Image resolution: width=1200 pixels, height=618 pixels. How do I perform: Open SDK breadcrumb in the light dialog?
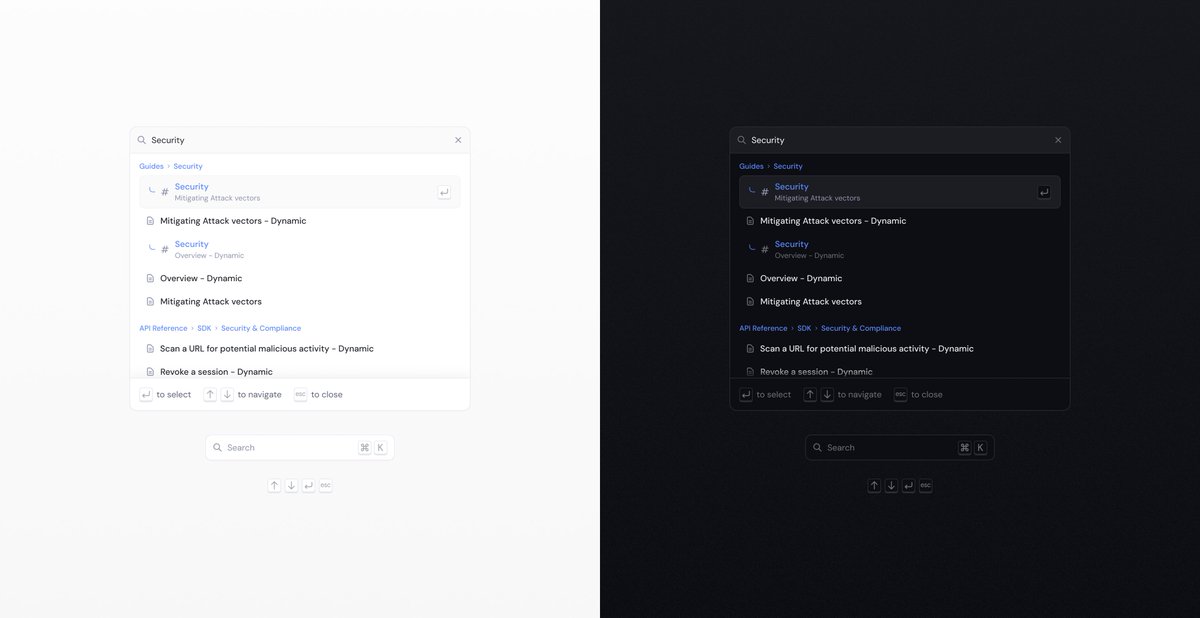click(x=204, y=328)
